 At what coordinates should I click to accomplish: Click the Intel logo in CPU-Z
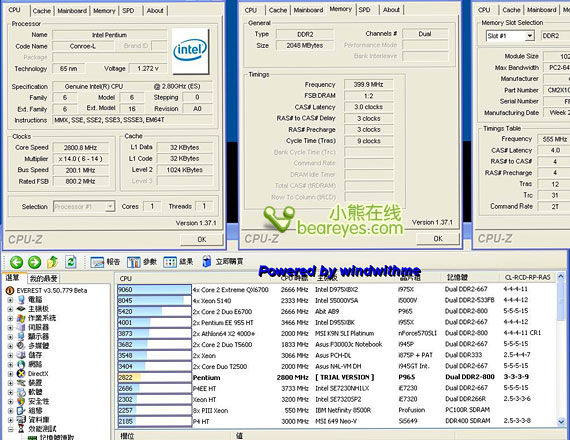(x=190, y=51)
